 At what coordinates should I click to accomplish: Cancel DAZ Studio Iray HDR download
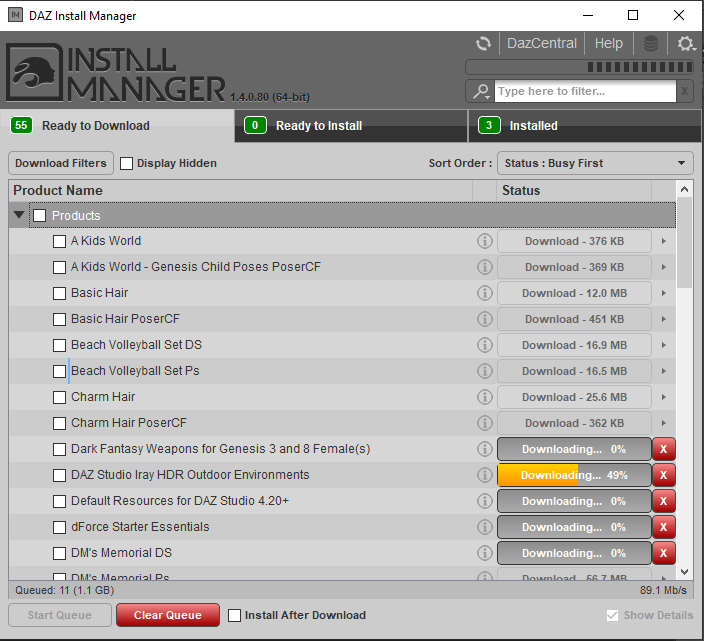[664, 475]
